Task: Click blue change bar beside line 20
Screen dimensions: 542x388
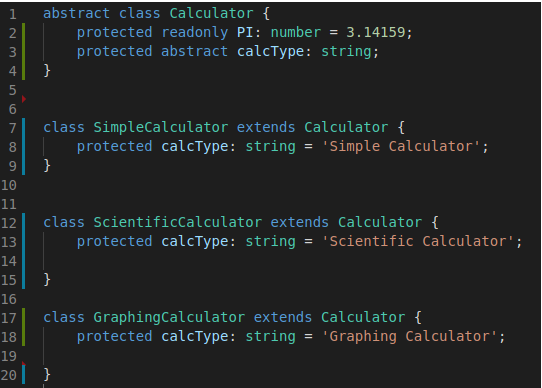Action: (x=24, y=375)
